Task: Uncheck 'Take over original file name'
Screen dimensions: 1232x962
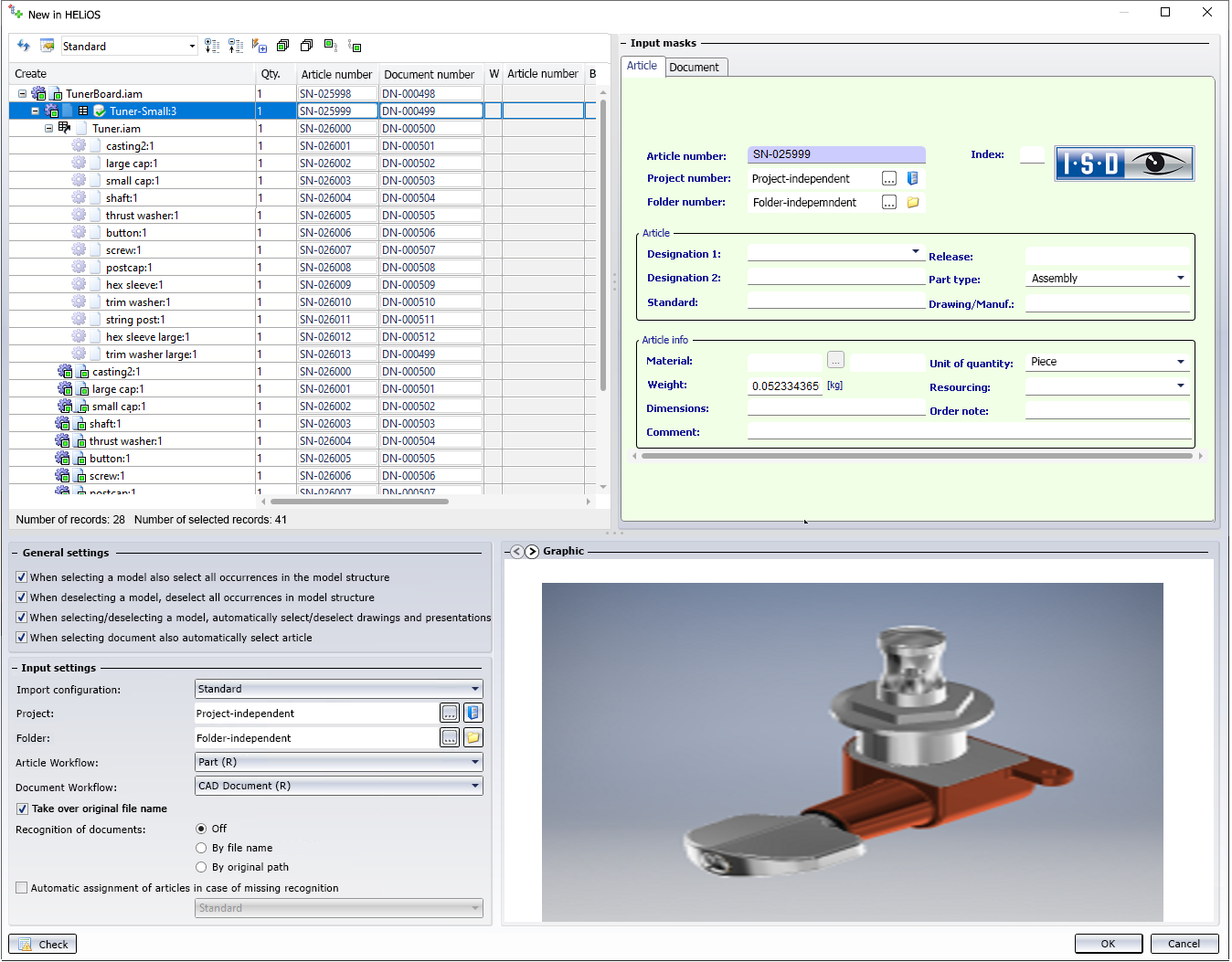Action: click(22, 809)
